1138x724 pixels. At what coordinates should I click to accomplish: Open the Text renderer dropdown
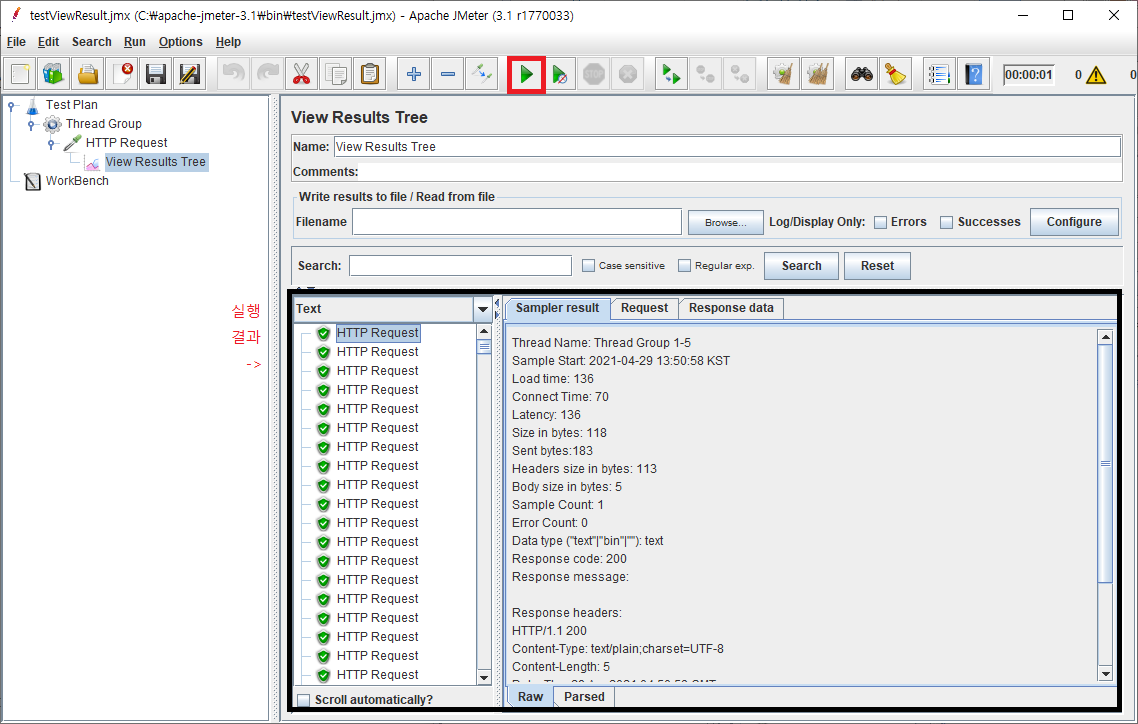tap(483, 310)
